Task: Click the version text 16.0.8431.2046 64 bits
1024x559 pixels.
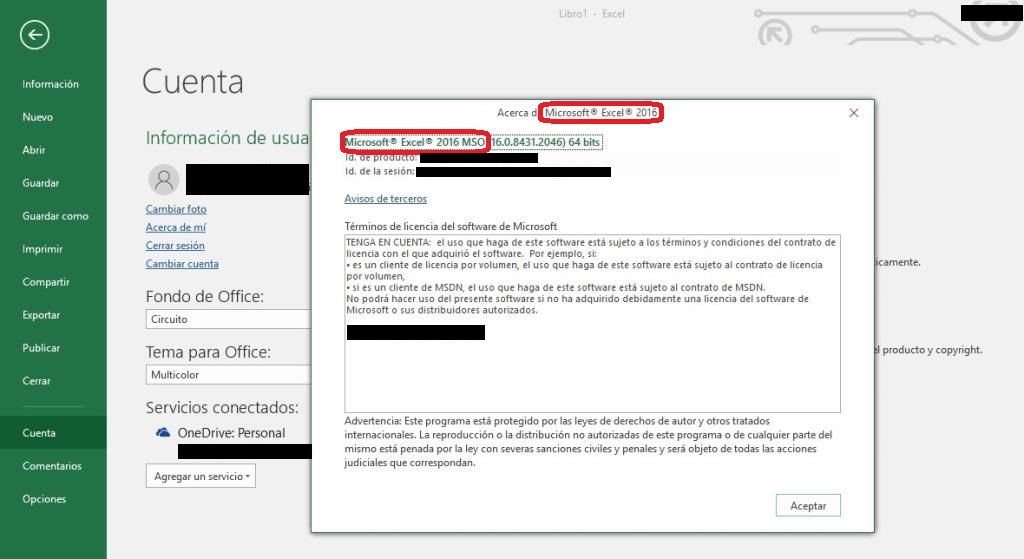Action: [546, 142]
